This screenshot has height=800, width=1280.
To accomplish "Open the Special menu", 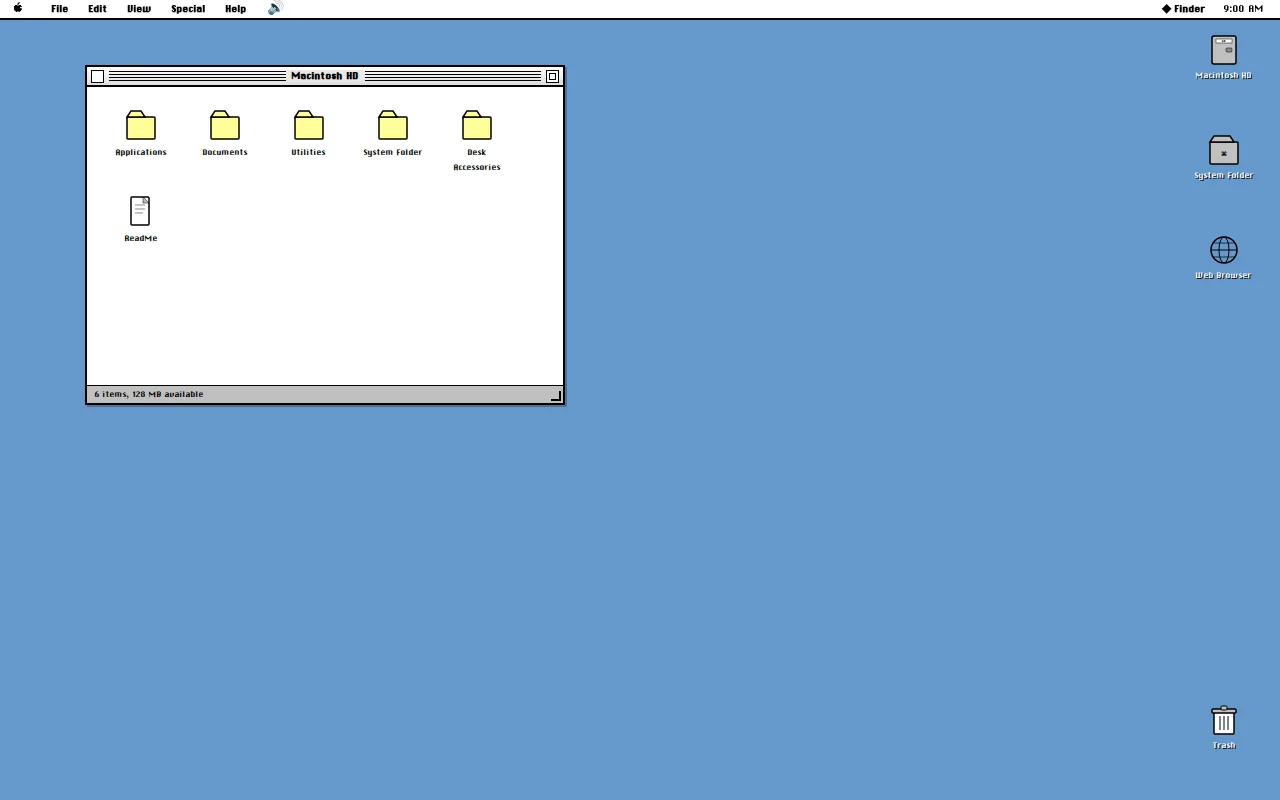I will (x=188, y=9).
